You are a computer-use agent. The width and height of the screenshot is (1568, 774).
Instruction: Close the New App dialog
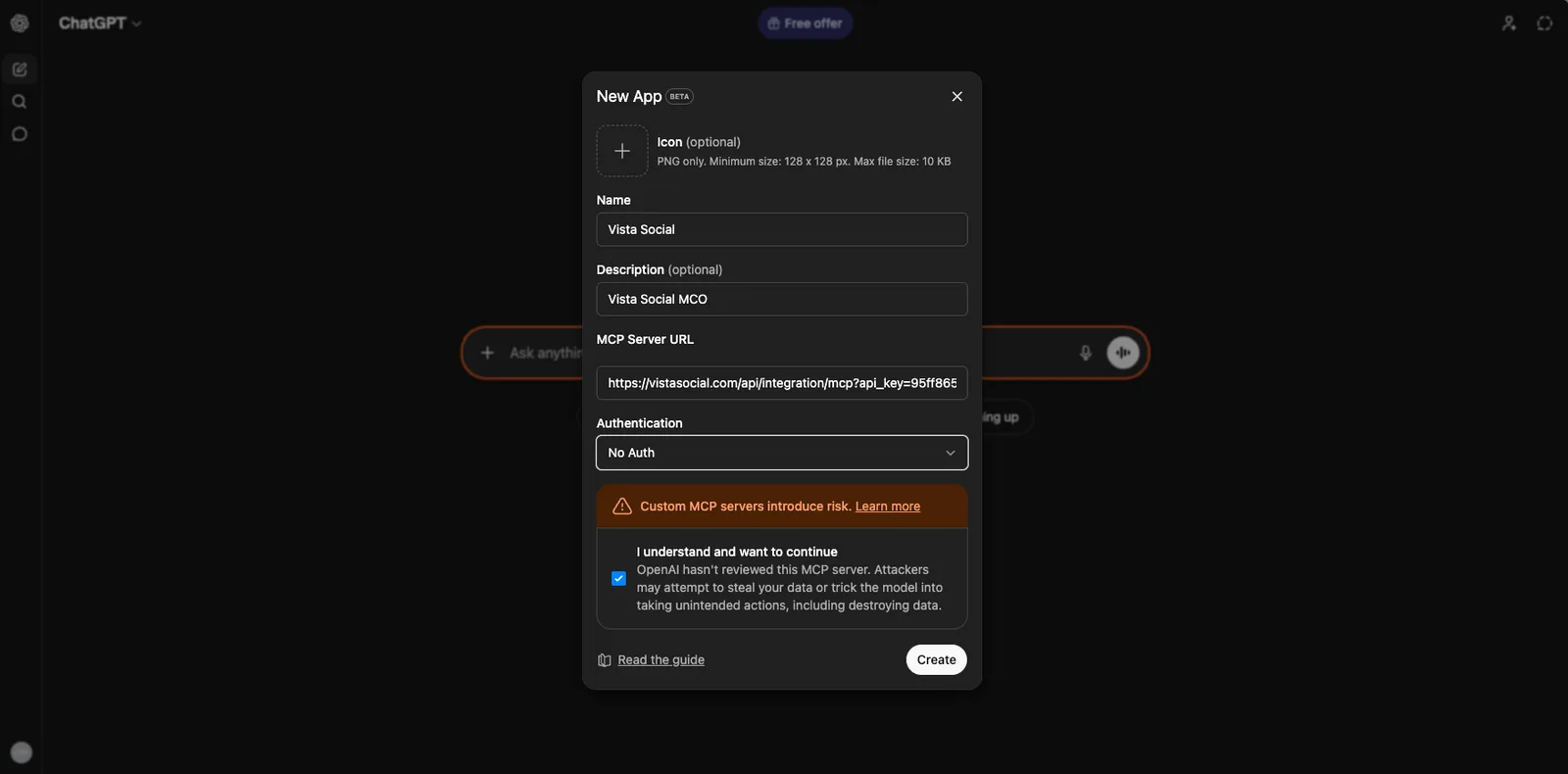(956, 95)
